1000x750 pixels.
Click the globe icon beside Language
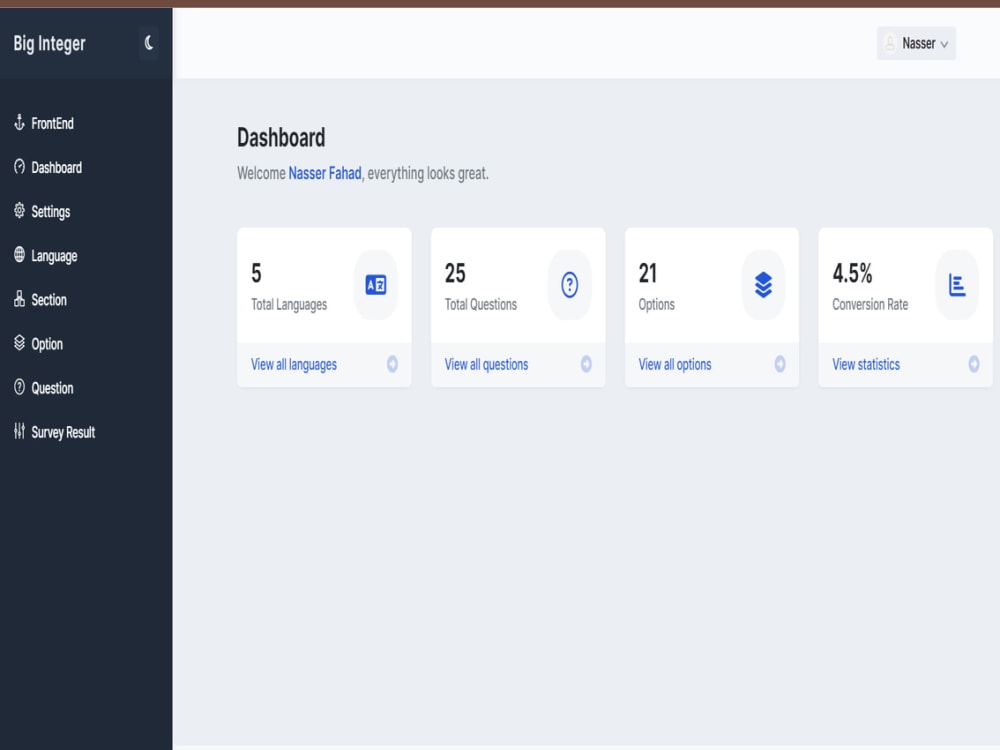point(19,254)
